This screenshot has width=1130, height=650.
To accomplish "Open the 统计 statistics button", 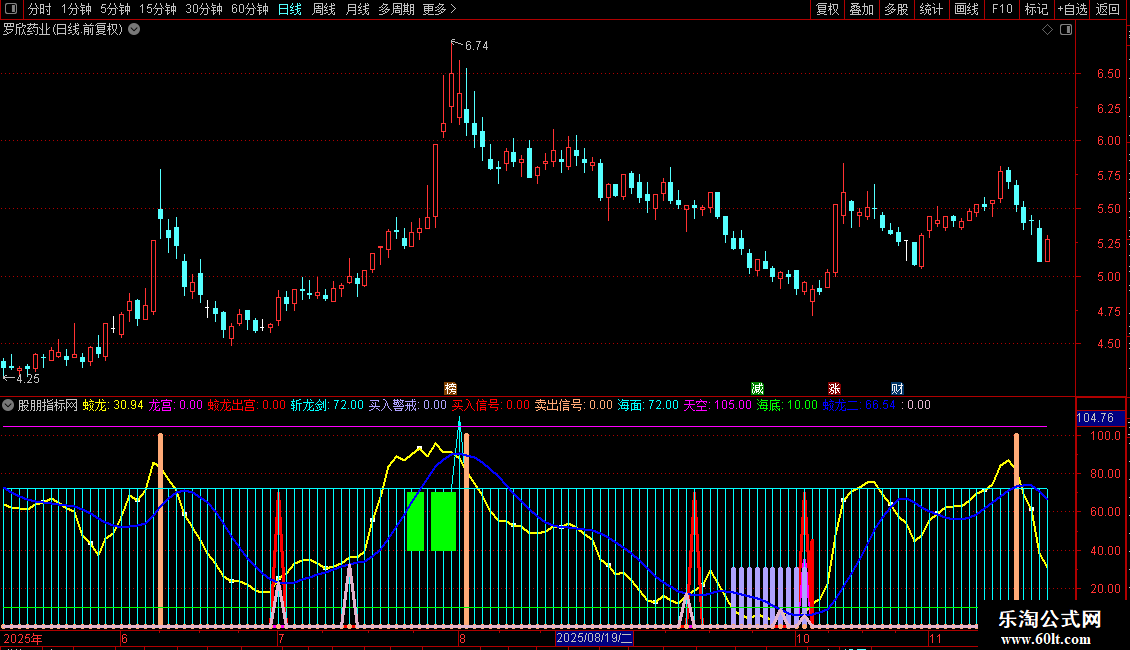I will (930, 9).
